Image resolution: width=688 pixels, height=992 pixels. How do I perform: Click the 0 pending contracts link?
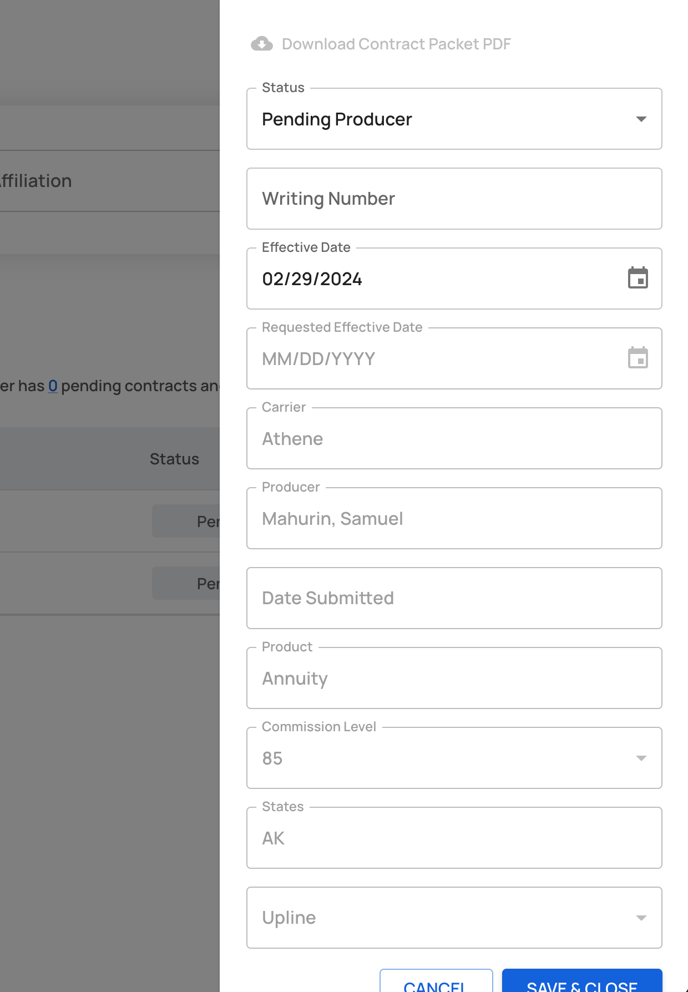(x=53, y=386)
